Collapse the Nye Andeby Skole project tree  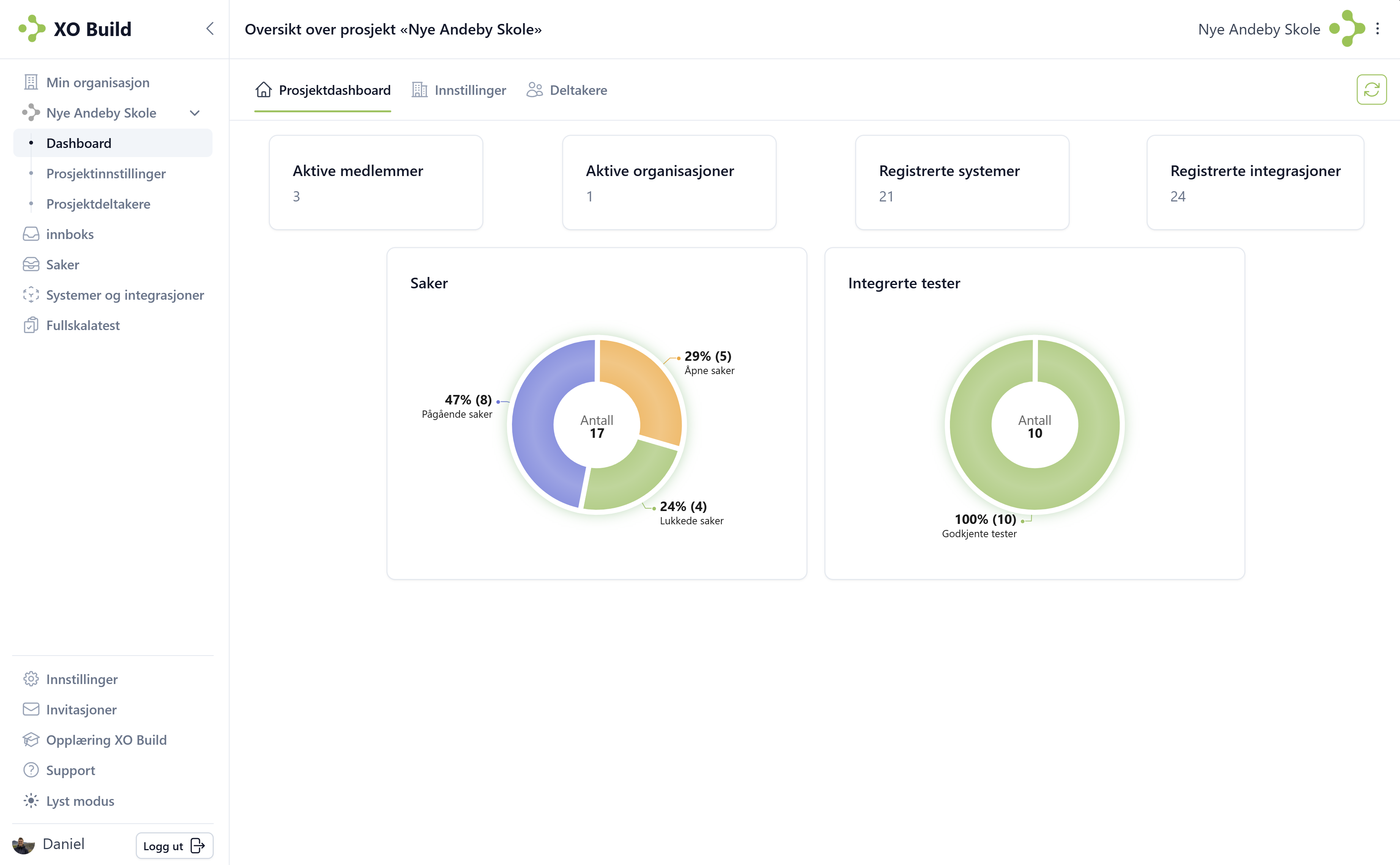point(195,113)
